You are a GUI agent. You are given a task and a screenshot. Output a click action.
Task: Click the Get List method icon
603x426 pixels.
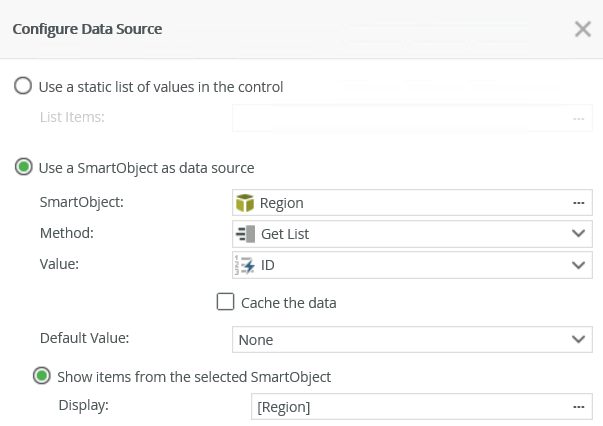point(245,234)
